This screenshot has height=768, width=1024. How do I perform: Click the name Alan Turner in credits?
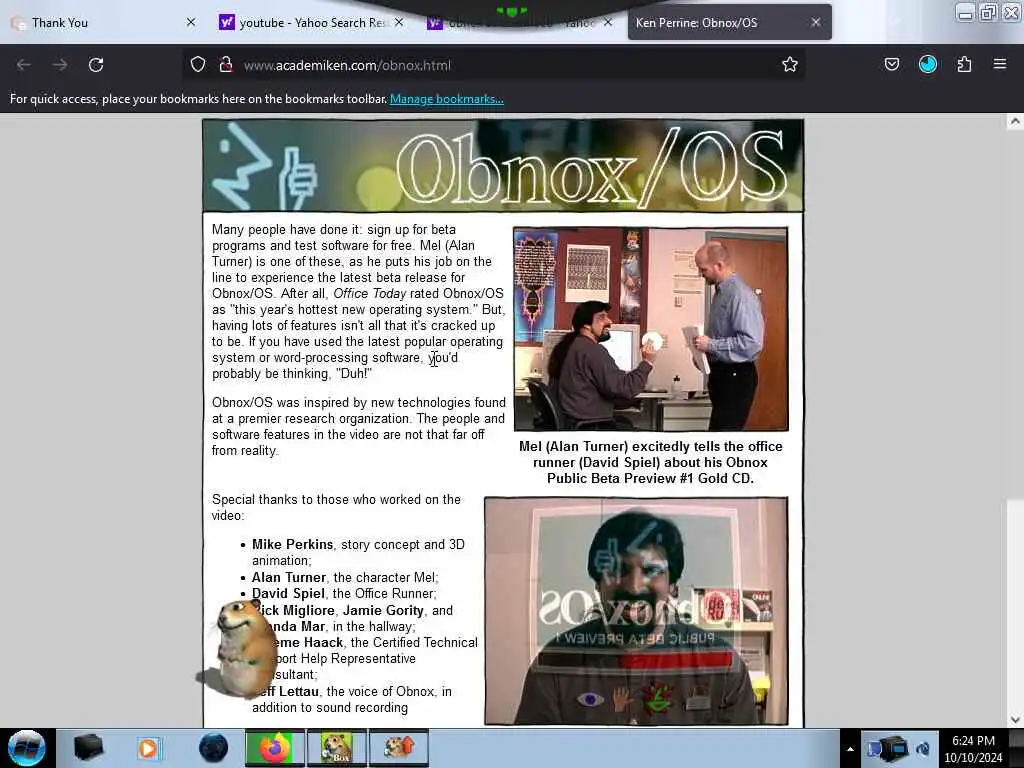pos(289,577)
